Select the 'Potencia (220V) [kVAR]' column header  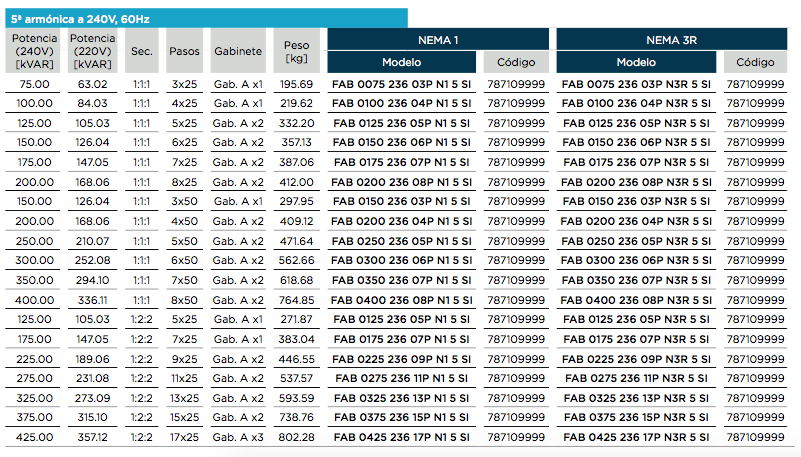click(92, 51)
